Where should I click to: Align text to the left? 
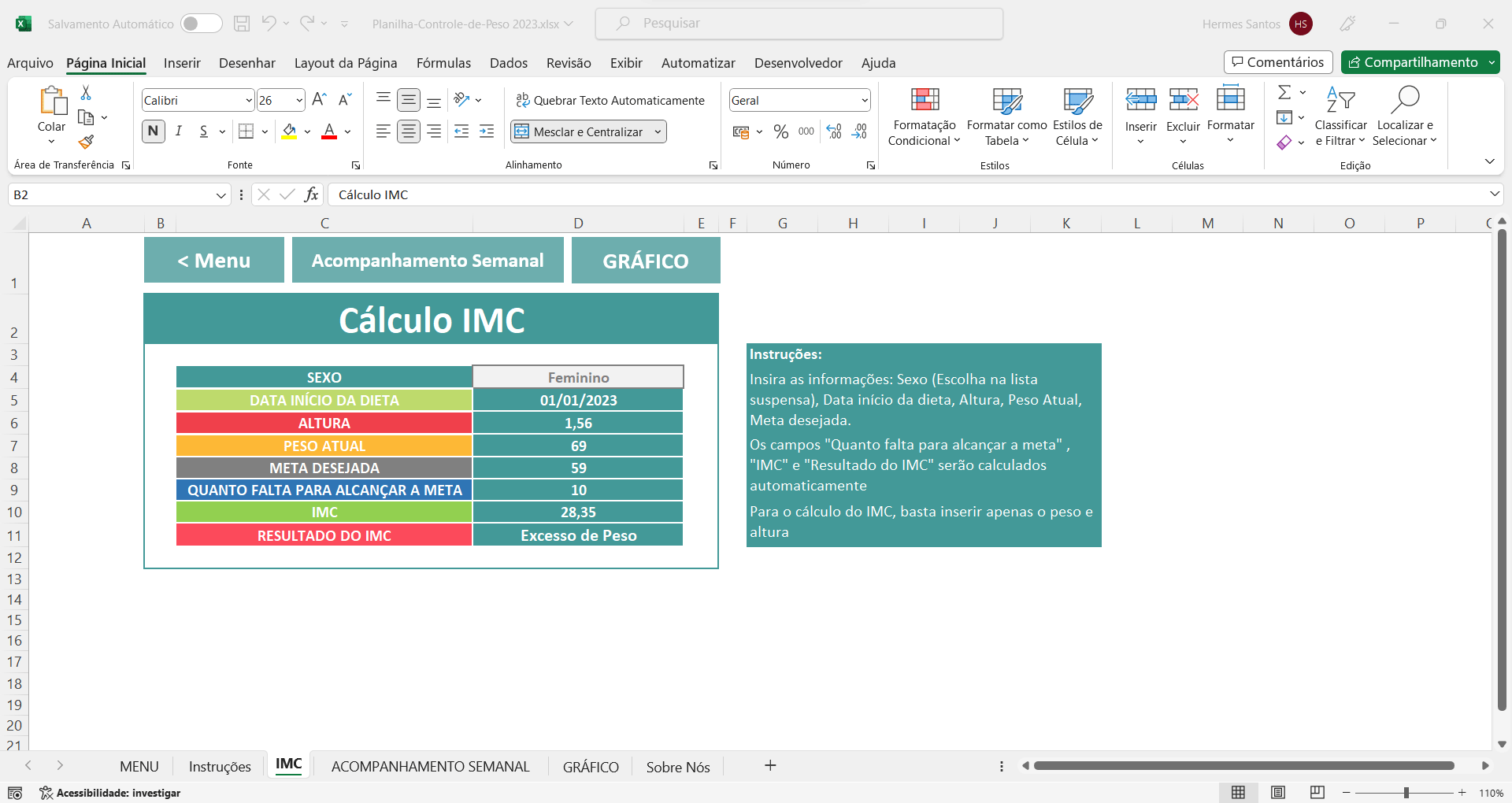point(383,131)
